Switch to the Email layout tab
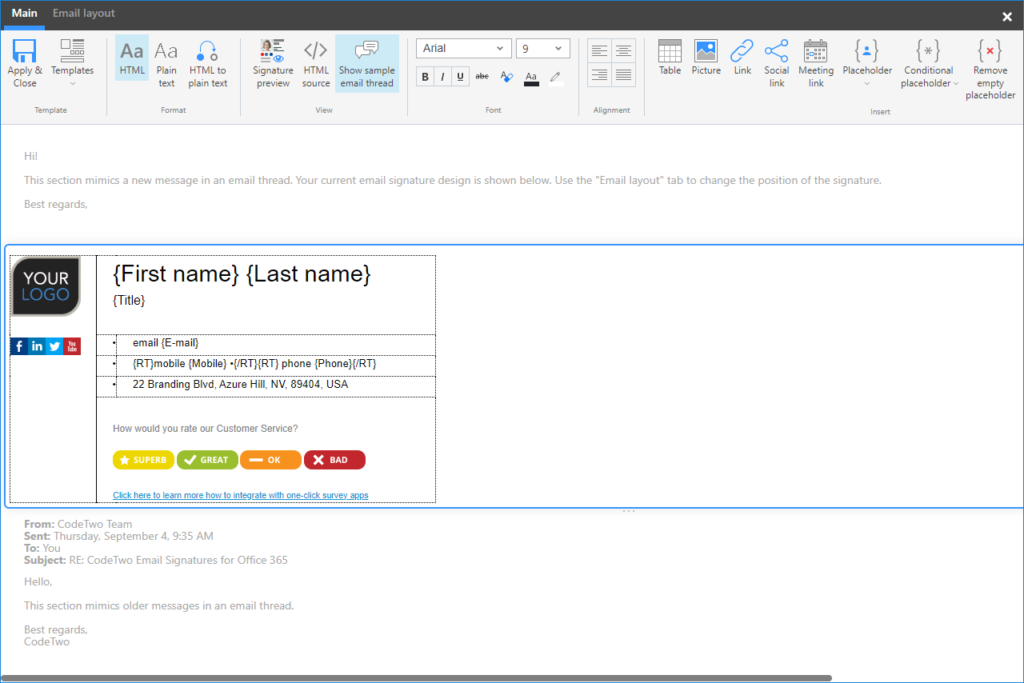The height and width of the screenshot is (683, 1024). point(83,14)
